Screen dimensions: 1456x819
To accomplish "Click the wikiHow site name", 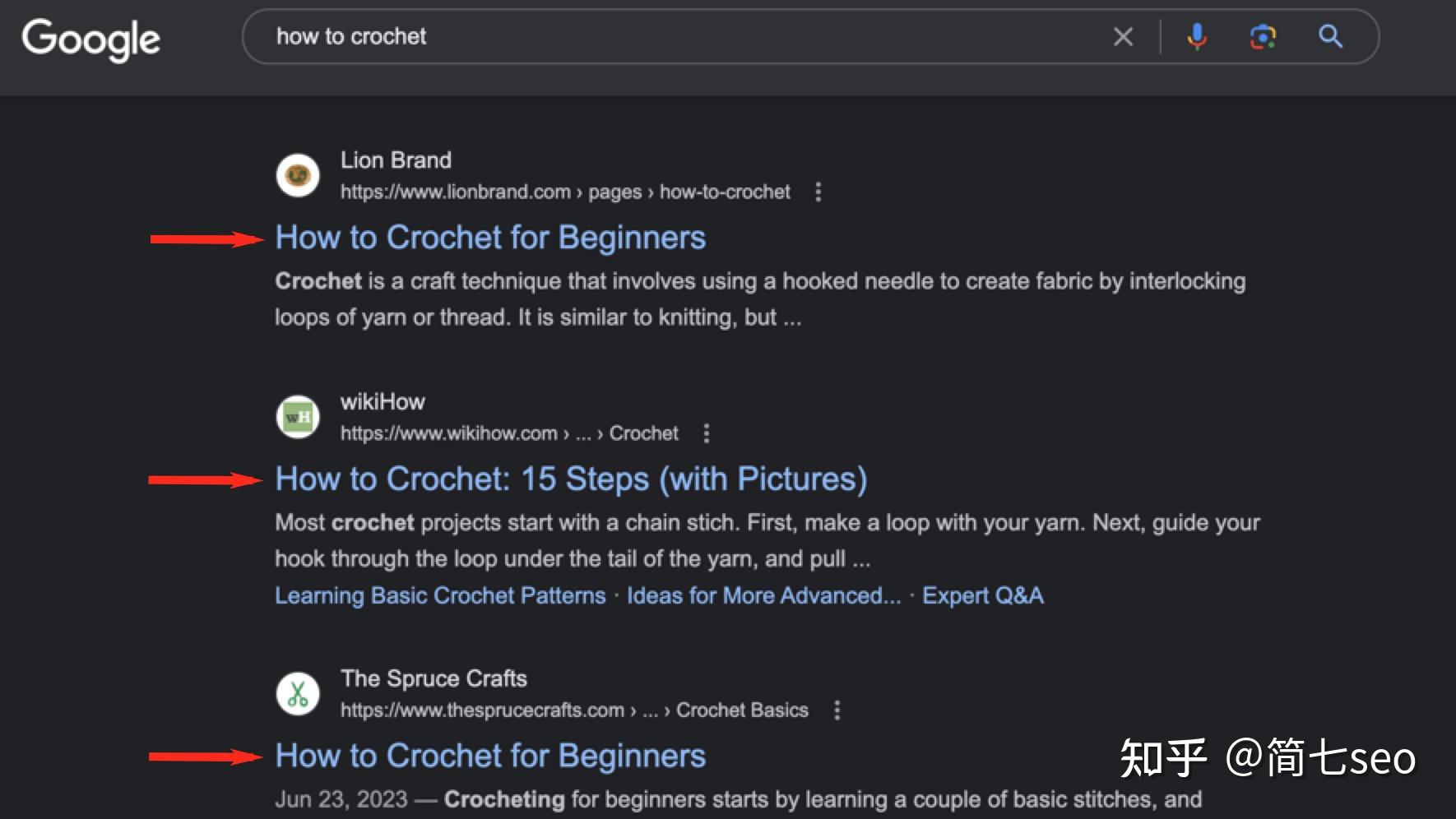I will click(383, 402).
